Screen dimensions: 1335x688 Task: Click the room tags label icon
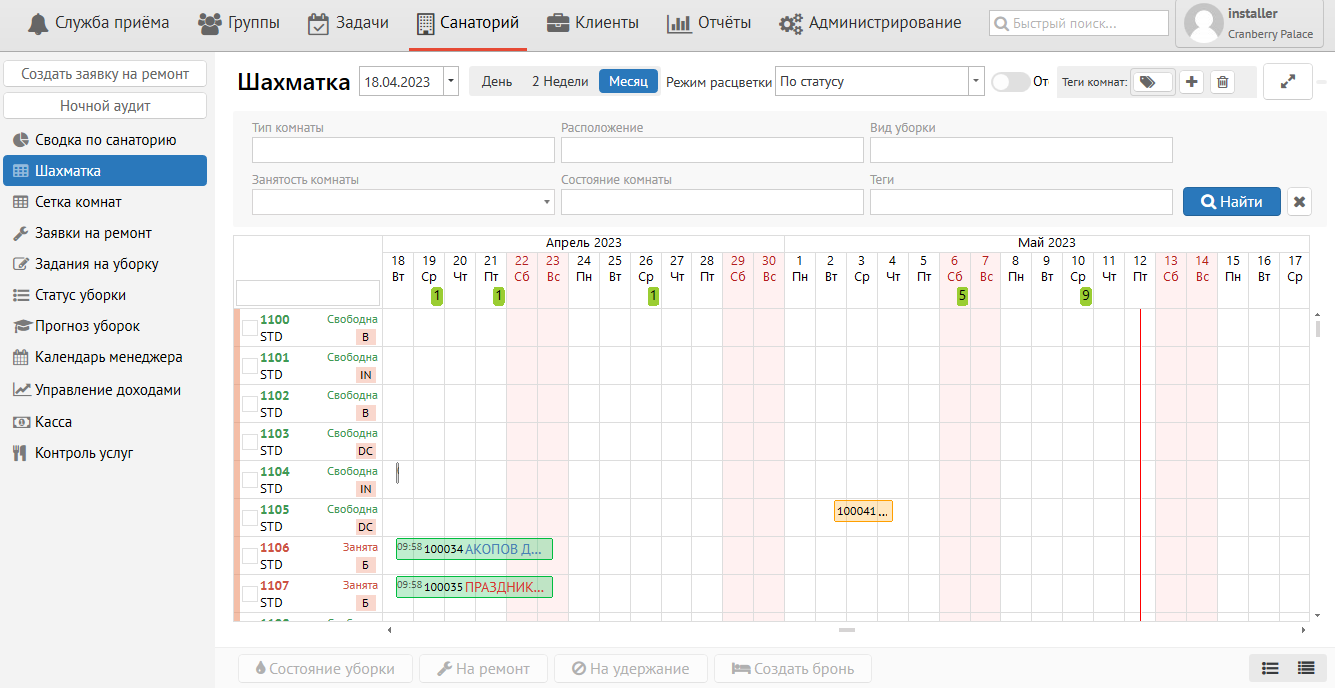[1151, 82]
